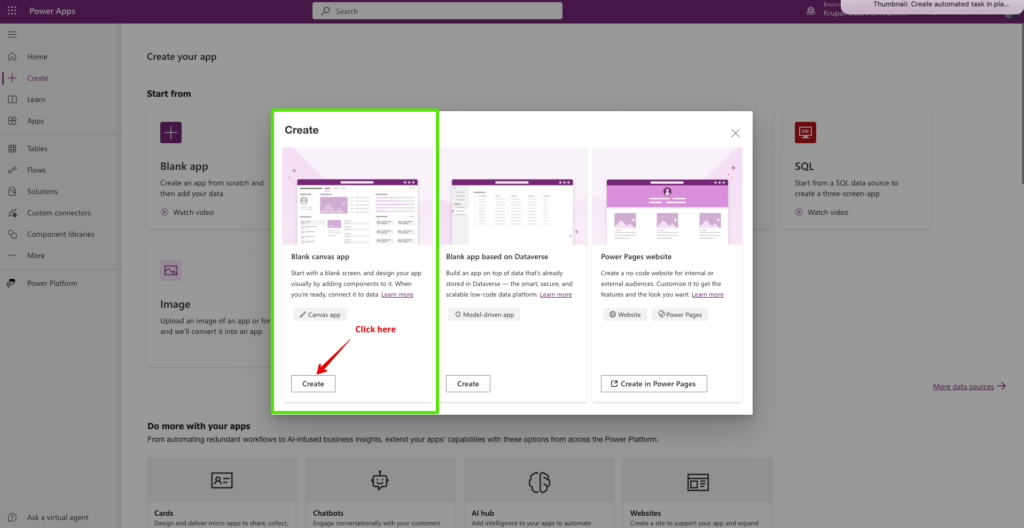Image resolution: width=1024 pixels, height=528 pixels.
Task: Open Learn more link for Blank canvas app
Action: coord(397,295)
